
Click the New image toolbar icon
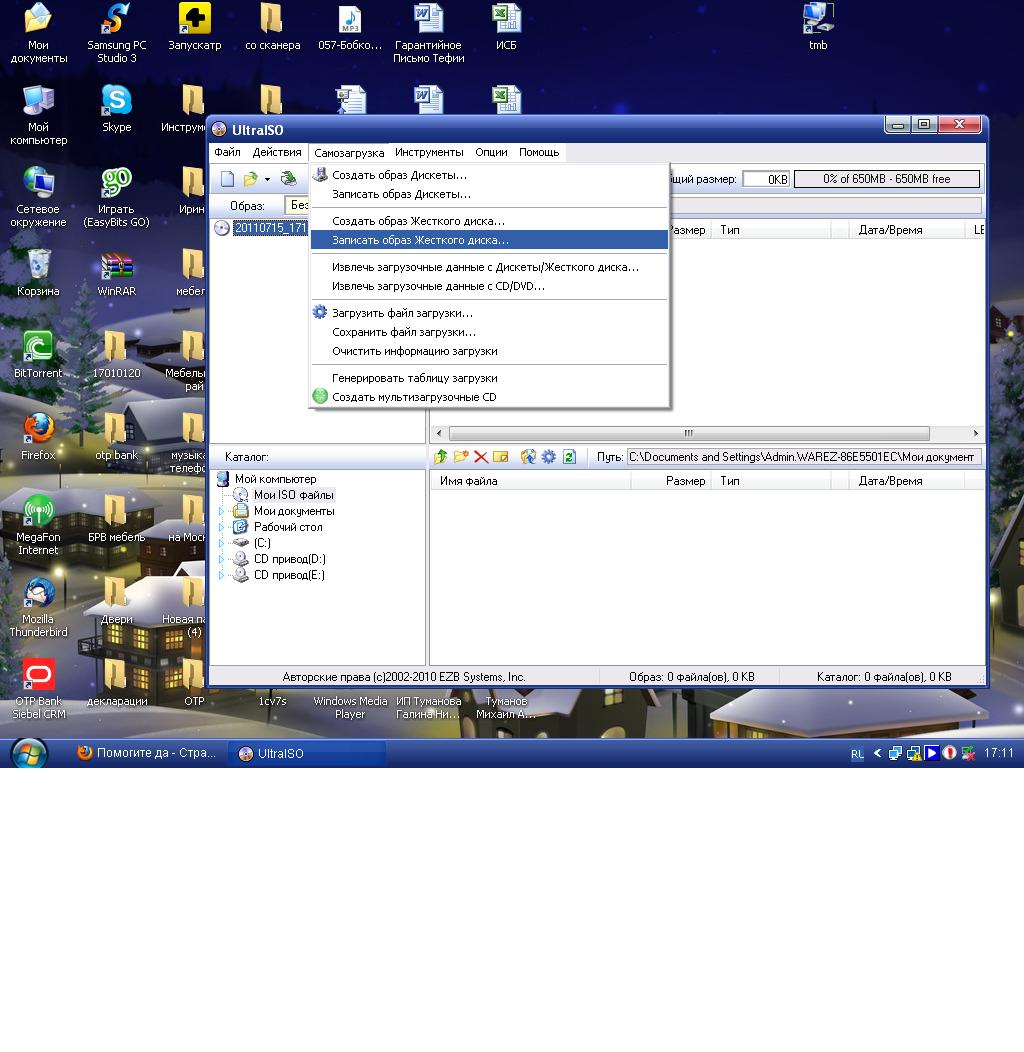(x=228, y=179)
